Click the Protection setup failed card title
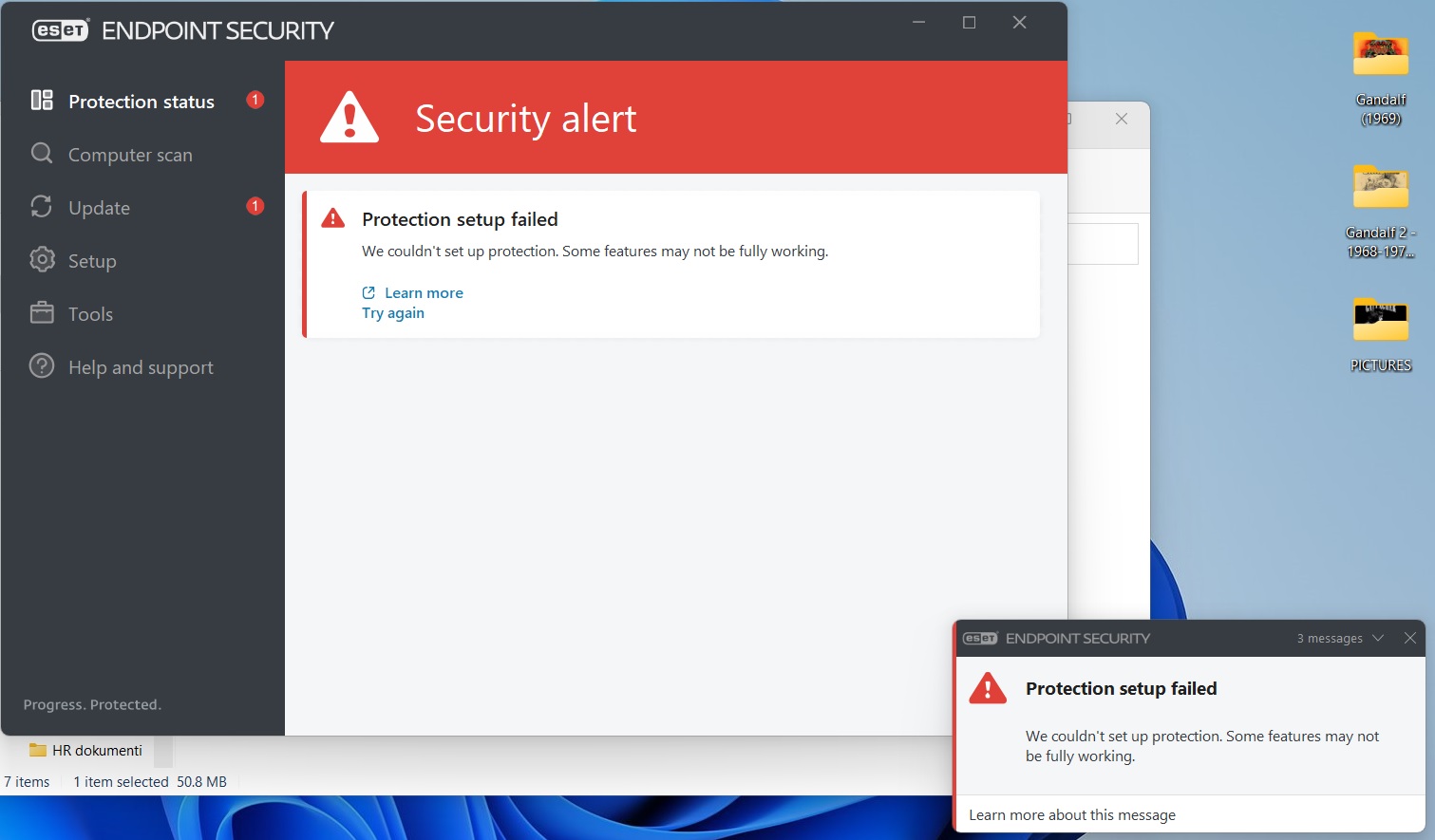This screenshot has height=840, width=1435. tap(460, 219)
